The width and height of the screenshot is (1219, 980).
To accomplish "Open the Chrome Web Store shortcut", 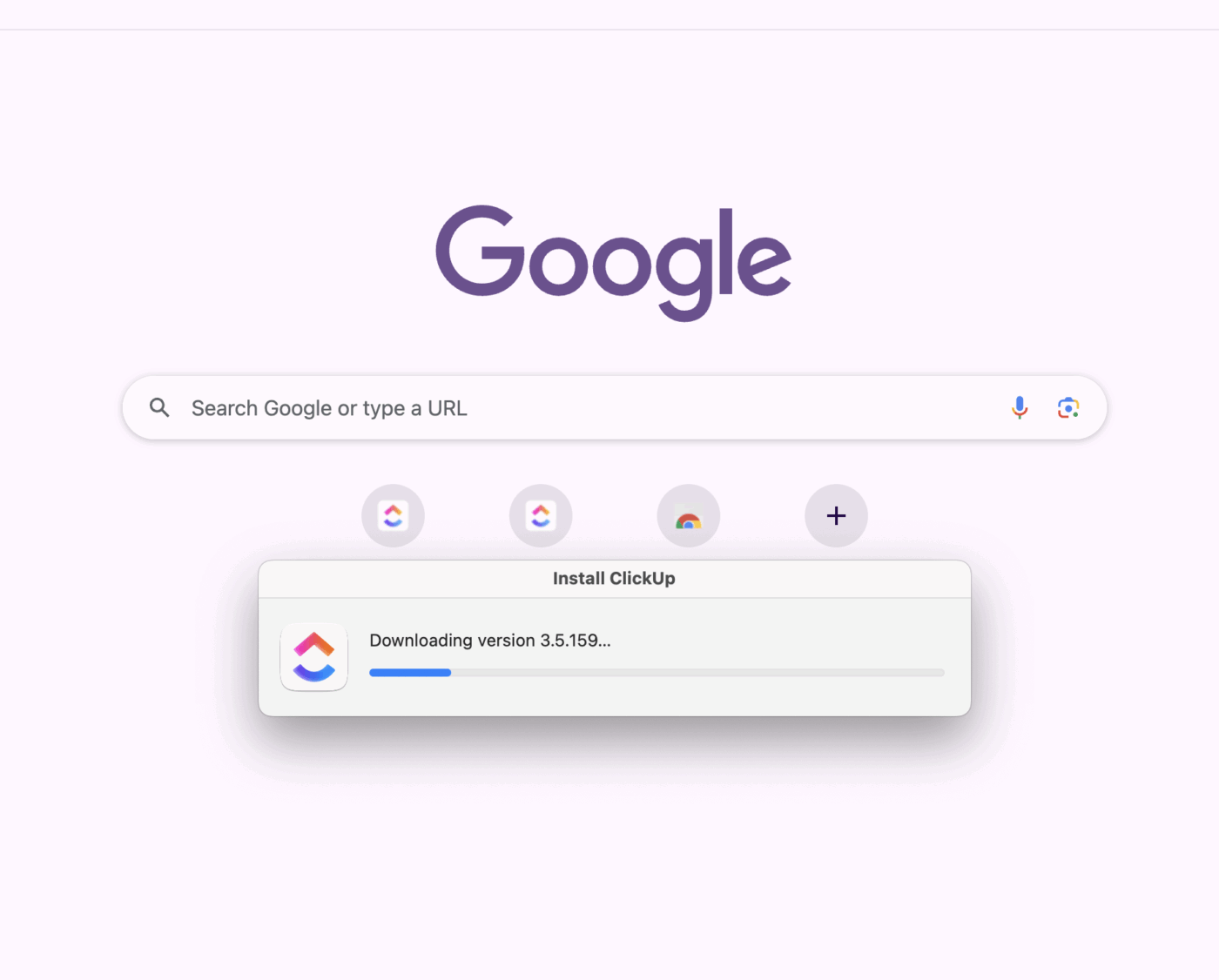I will tap(689, 515).
